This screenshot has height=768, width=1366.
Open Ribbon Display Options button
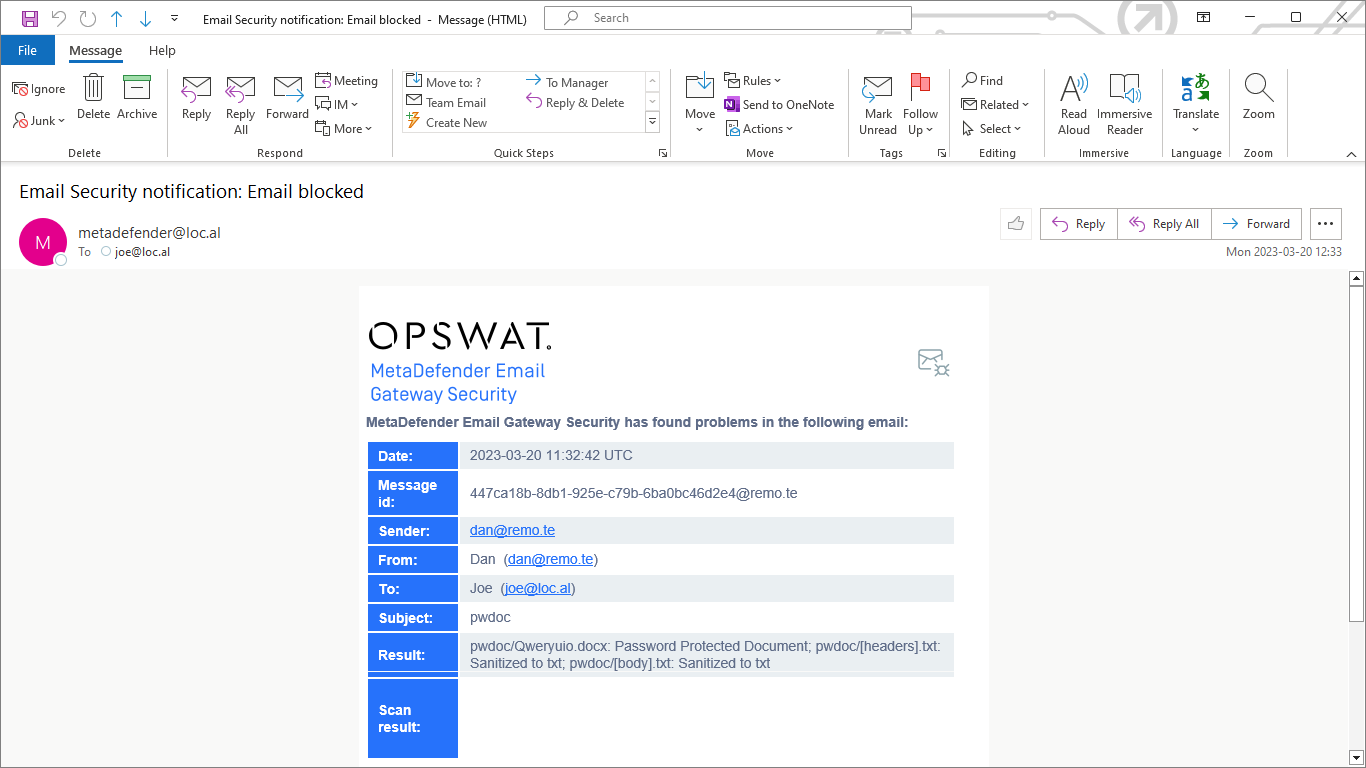pyautogui.click(x=1204, y=18)
